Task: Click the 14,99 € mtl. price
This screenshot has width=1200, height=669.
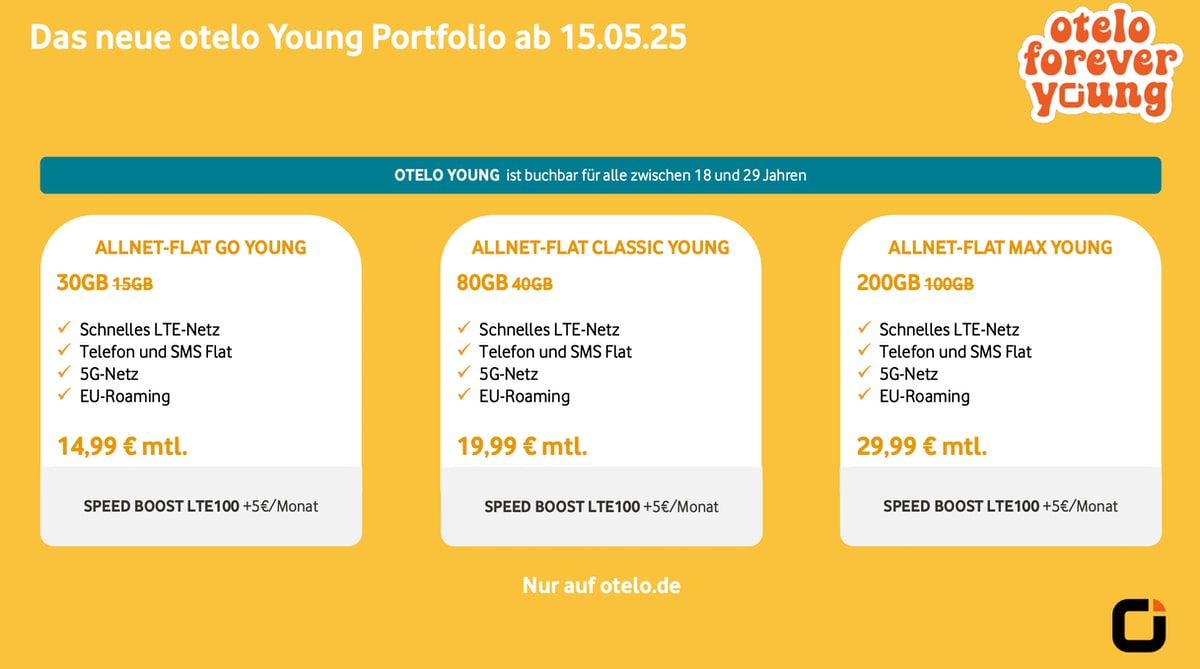Action: [x=122, y=446]
